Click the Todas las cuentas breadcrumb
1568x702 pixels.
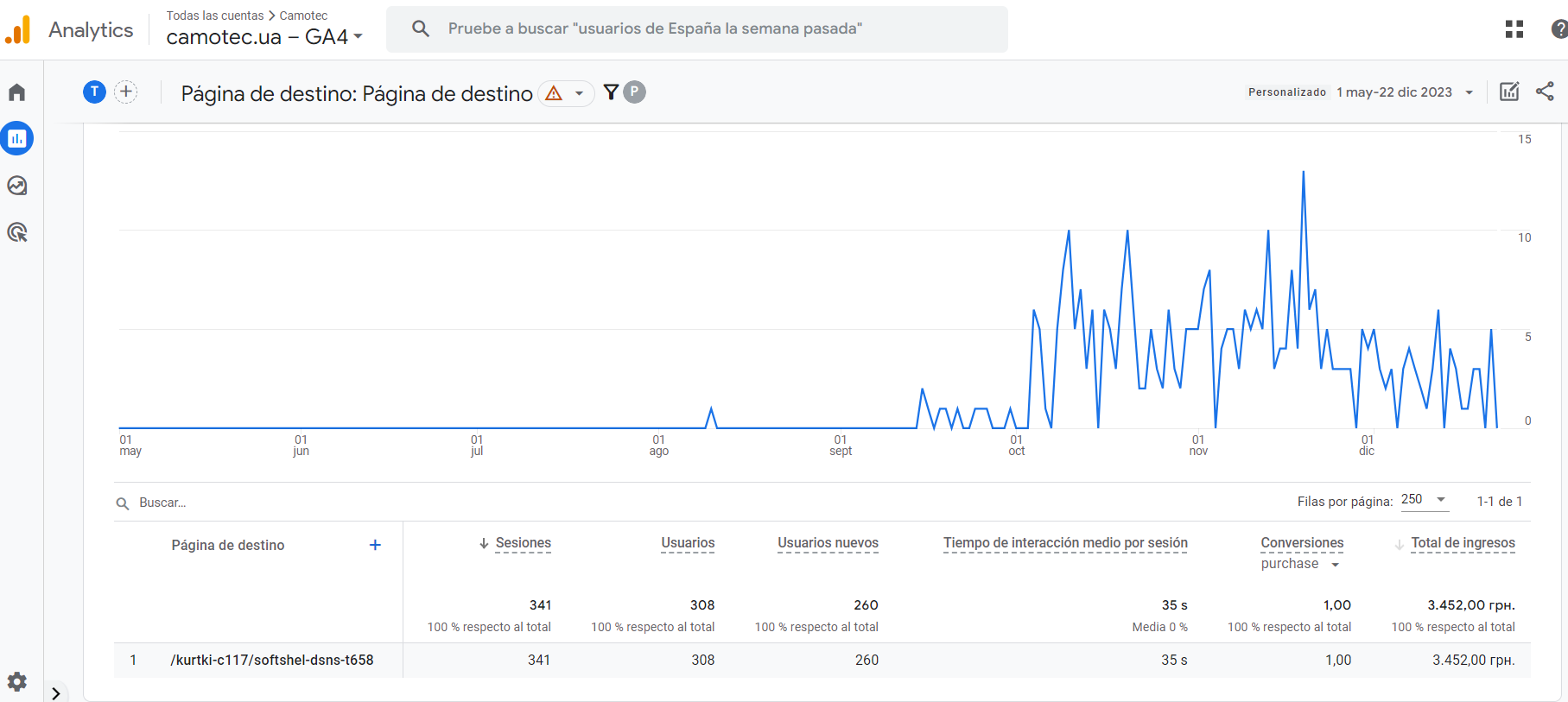coord(215,16)
